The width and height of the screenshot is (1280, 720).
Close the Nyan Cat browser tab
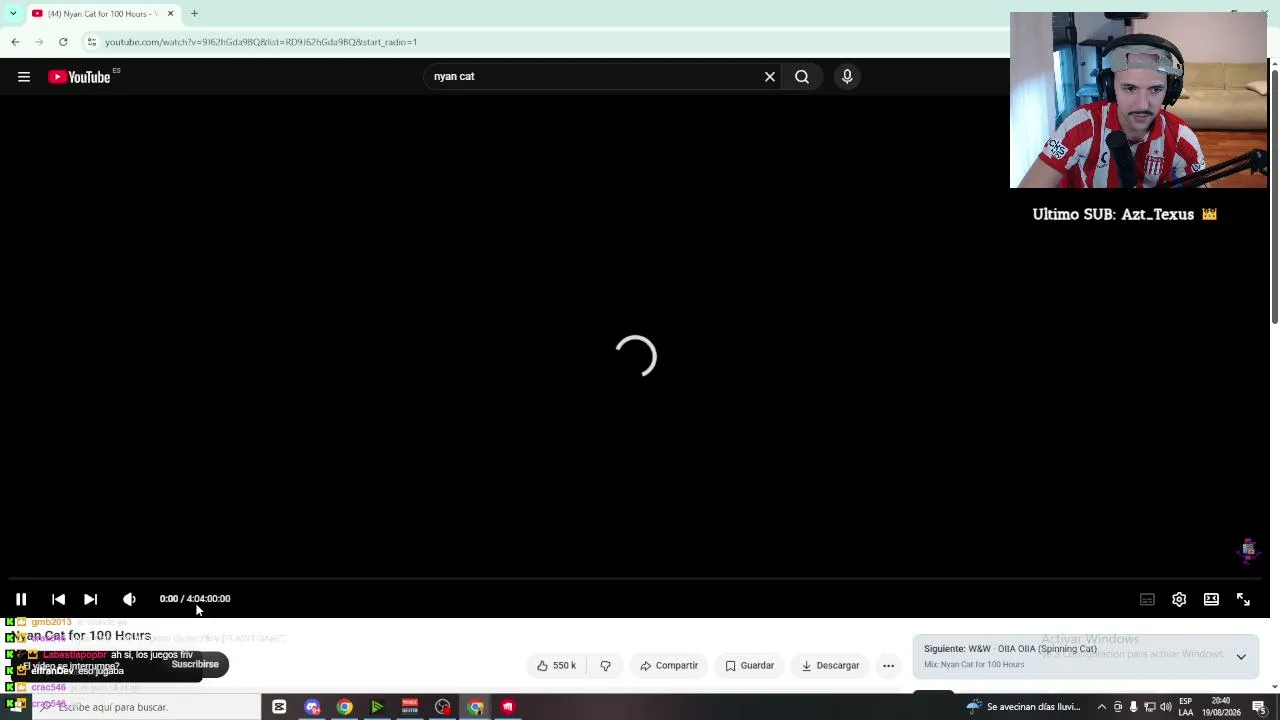(170, 14)
